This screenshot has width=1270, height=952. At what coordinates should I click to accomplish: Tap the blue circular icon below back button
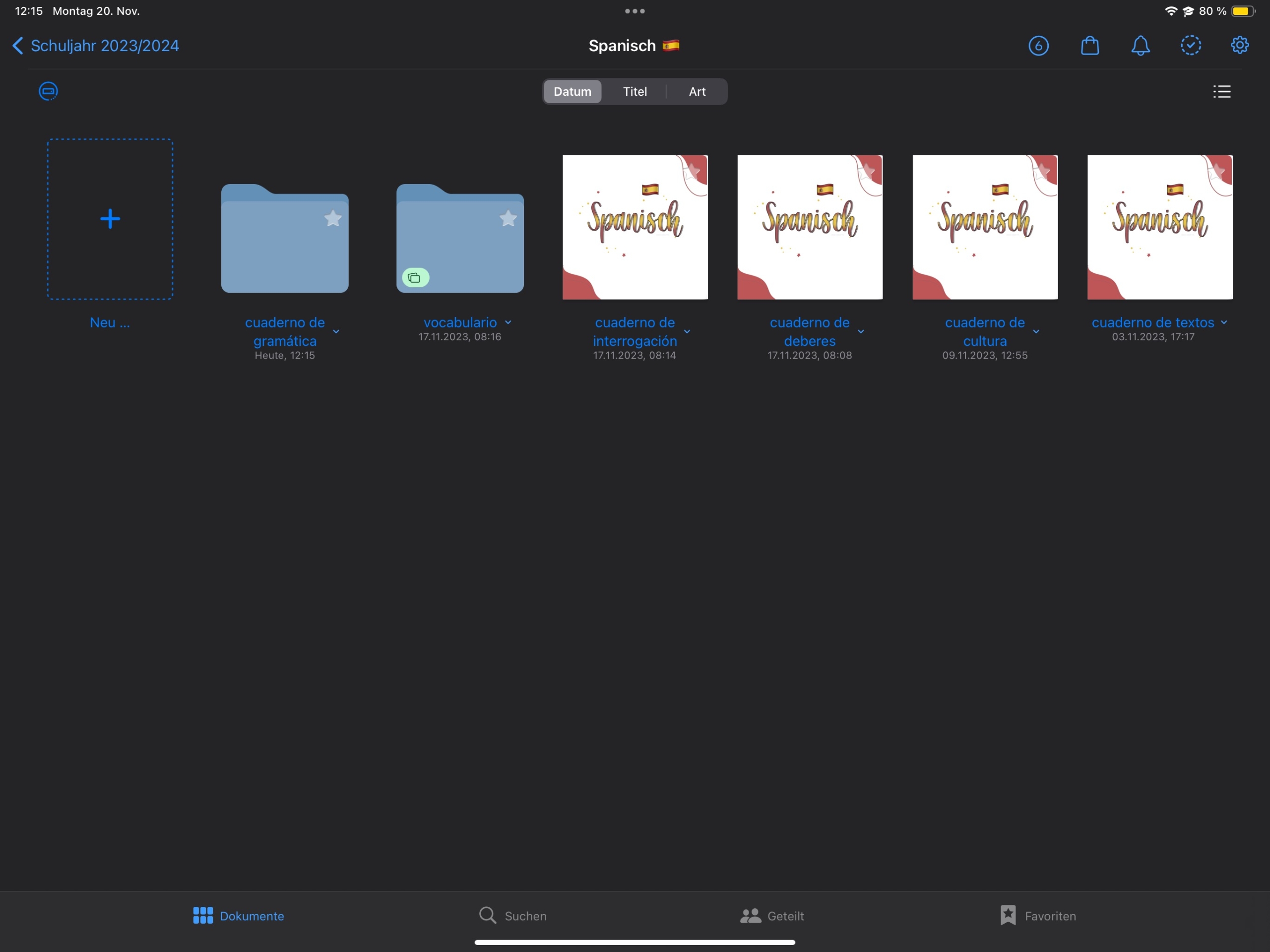[x=48, y=91]
